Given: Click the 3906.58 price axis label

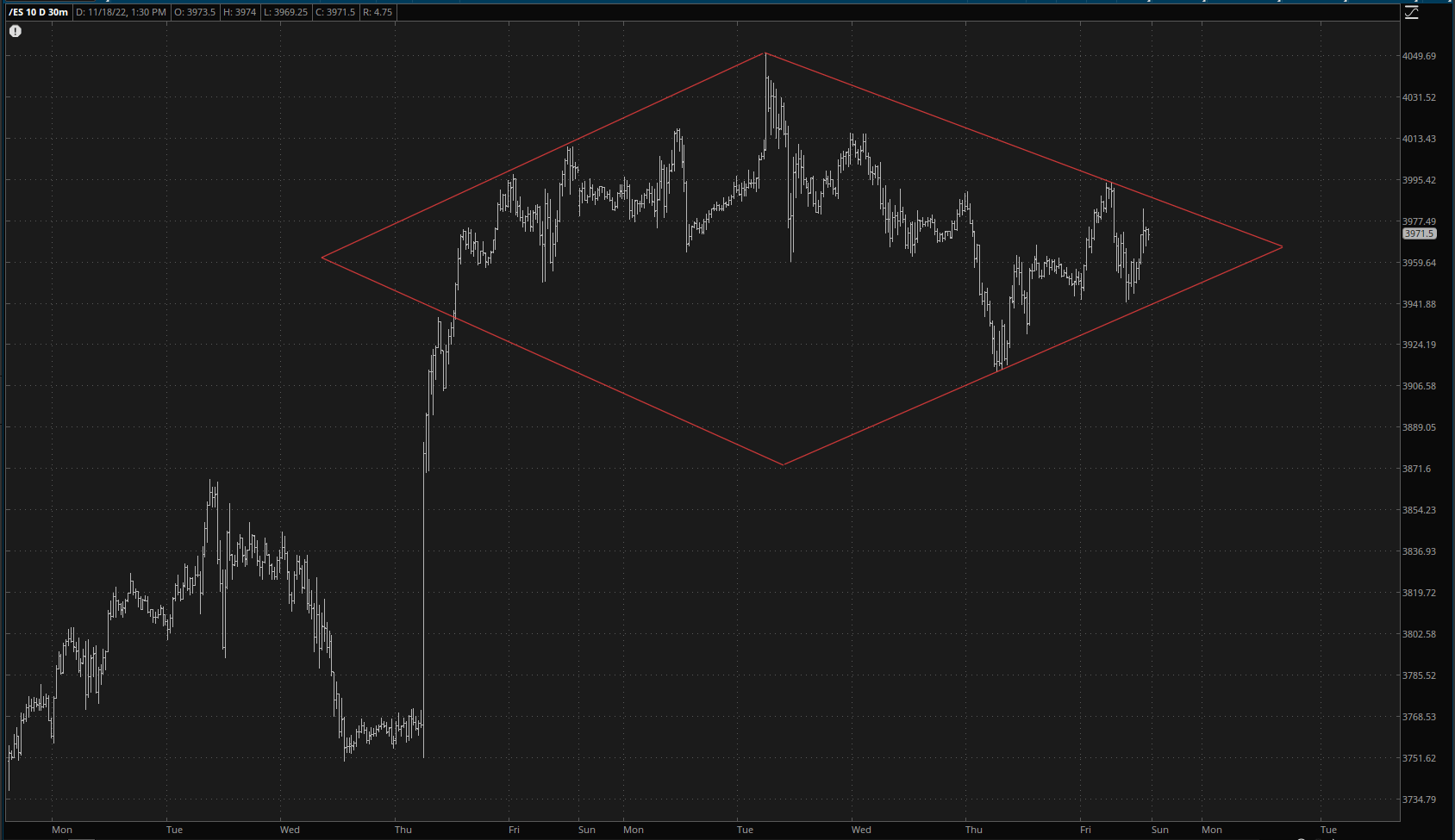Looking at the screenshot, I should point(1419,386).
